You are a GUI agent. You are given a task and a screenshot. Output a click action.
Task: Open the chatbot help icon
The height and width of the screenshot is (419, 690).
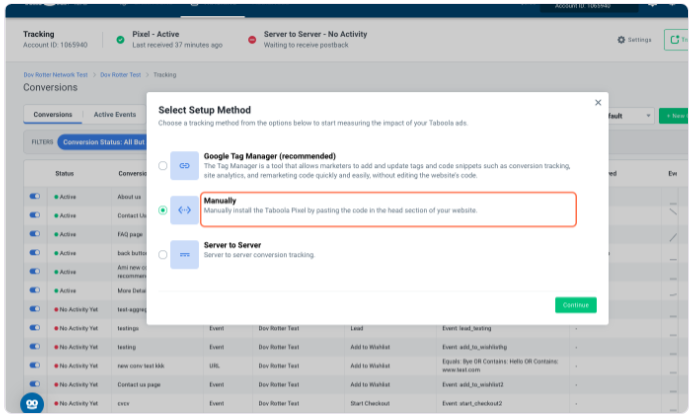(32, 404)
